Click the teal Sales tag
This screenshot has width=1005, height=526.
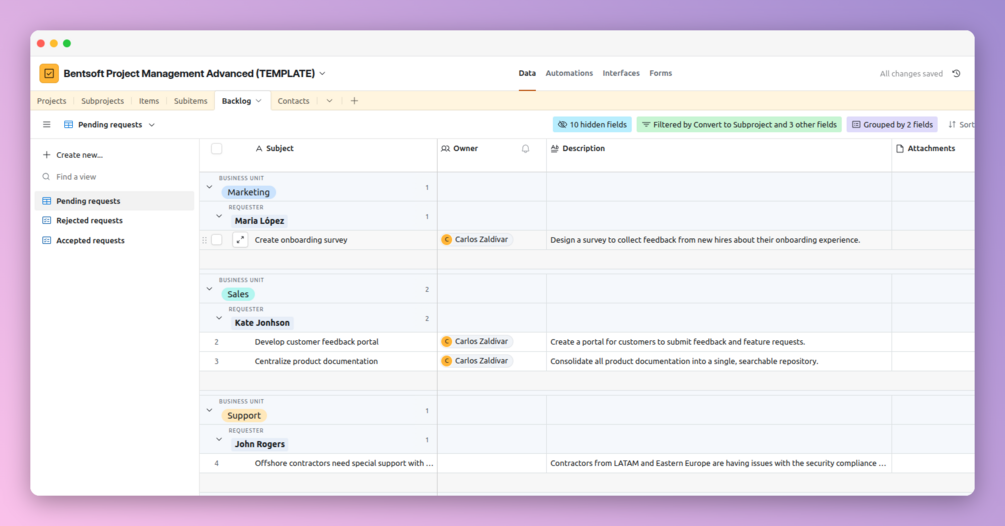(238, 294)
